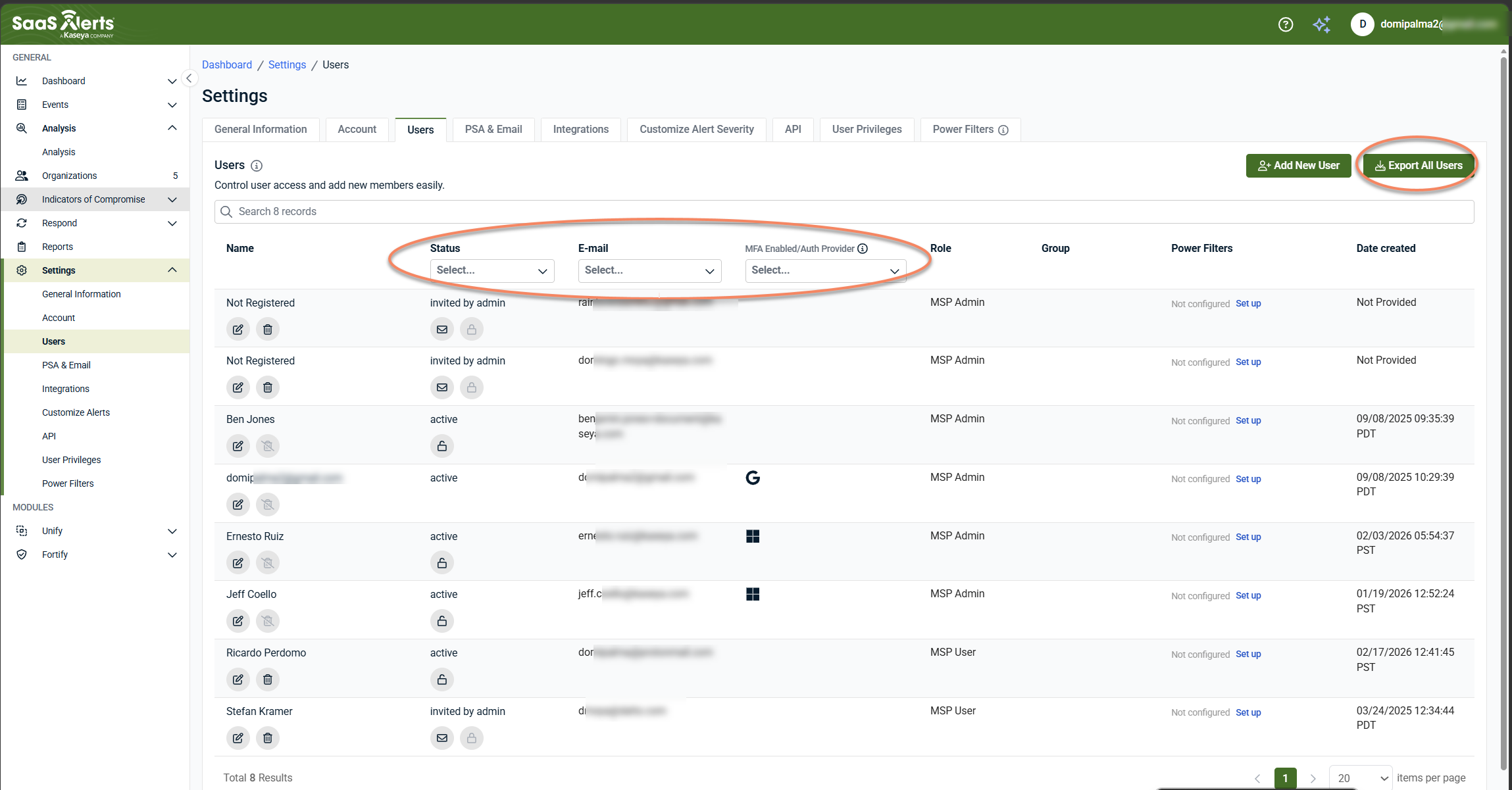Expand the Dashboard sidebar section
This screenshot has height=790, width=1512.
coord(172,81)
